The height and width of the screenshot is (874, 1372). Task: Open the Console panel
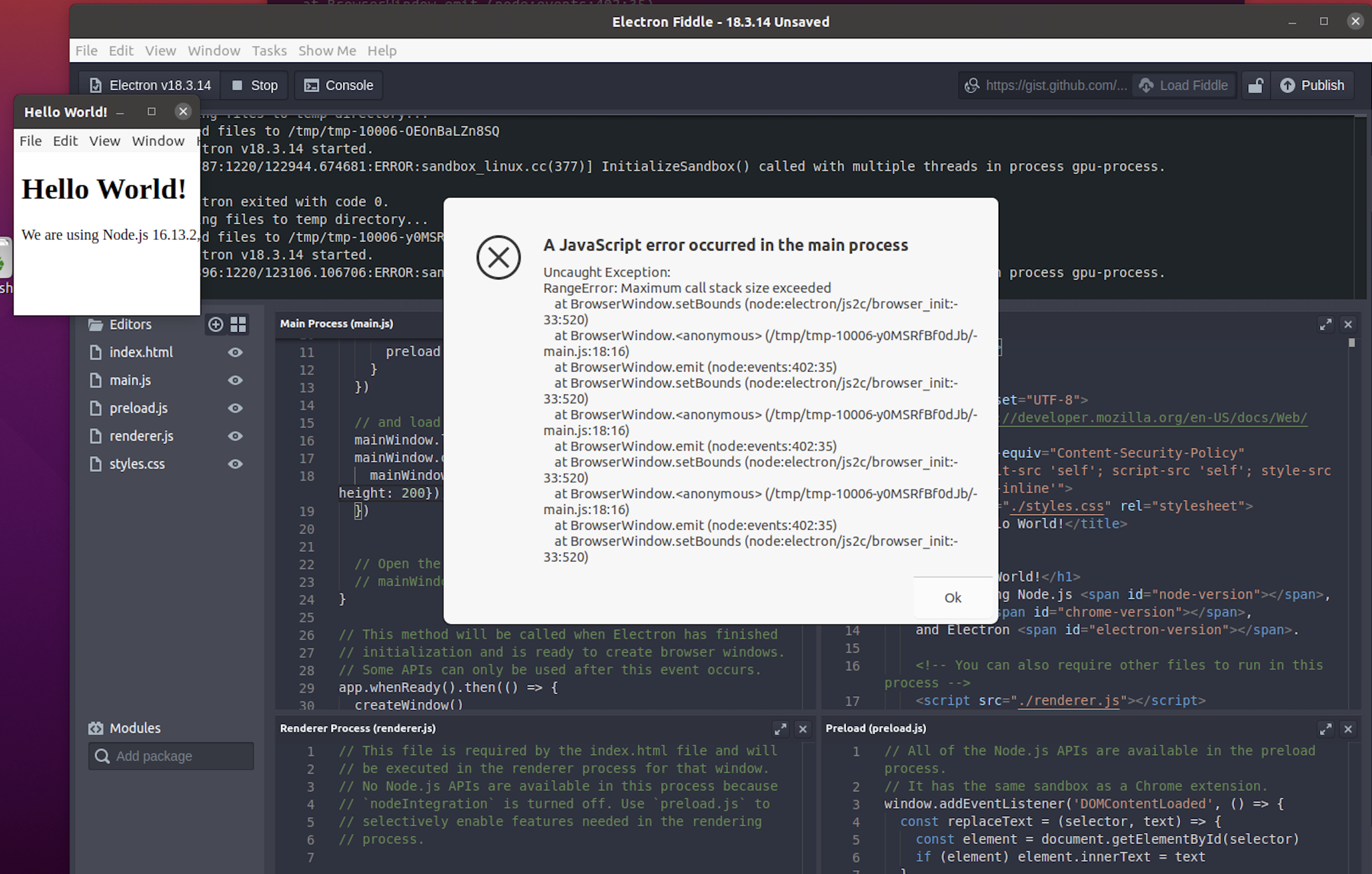[x=338, y=85]
